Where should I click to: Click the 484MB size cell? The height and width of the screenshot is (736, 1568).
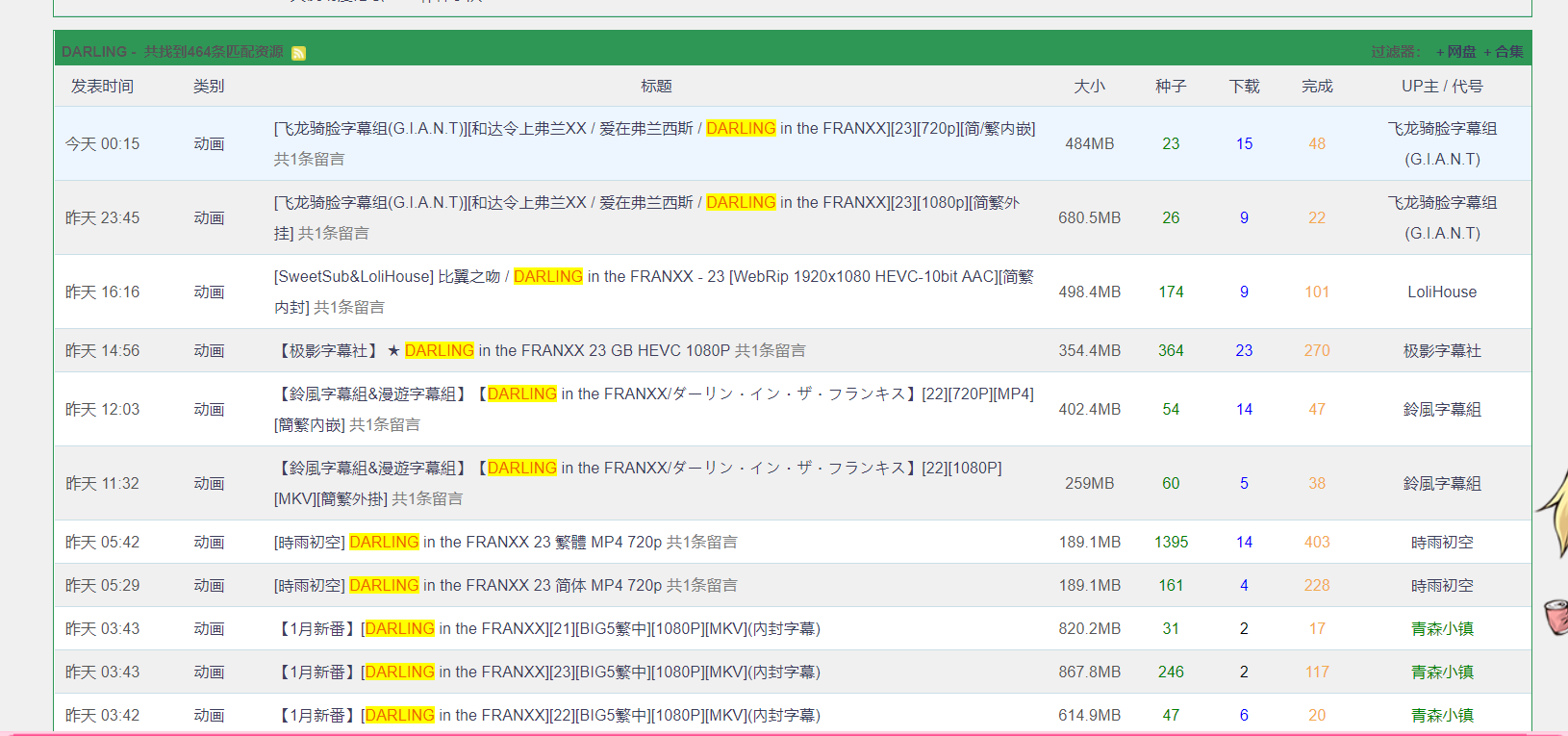tap(1089, 144)
